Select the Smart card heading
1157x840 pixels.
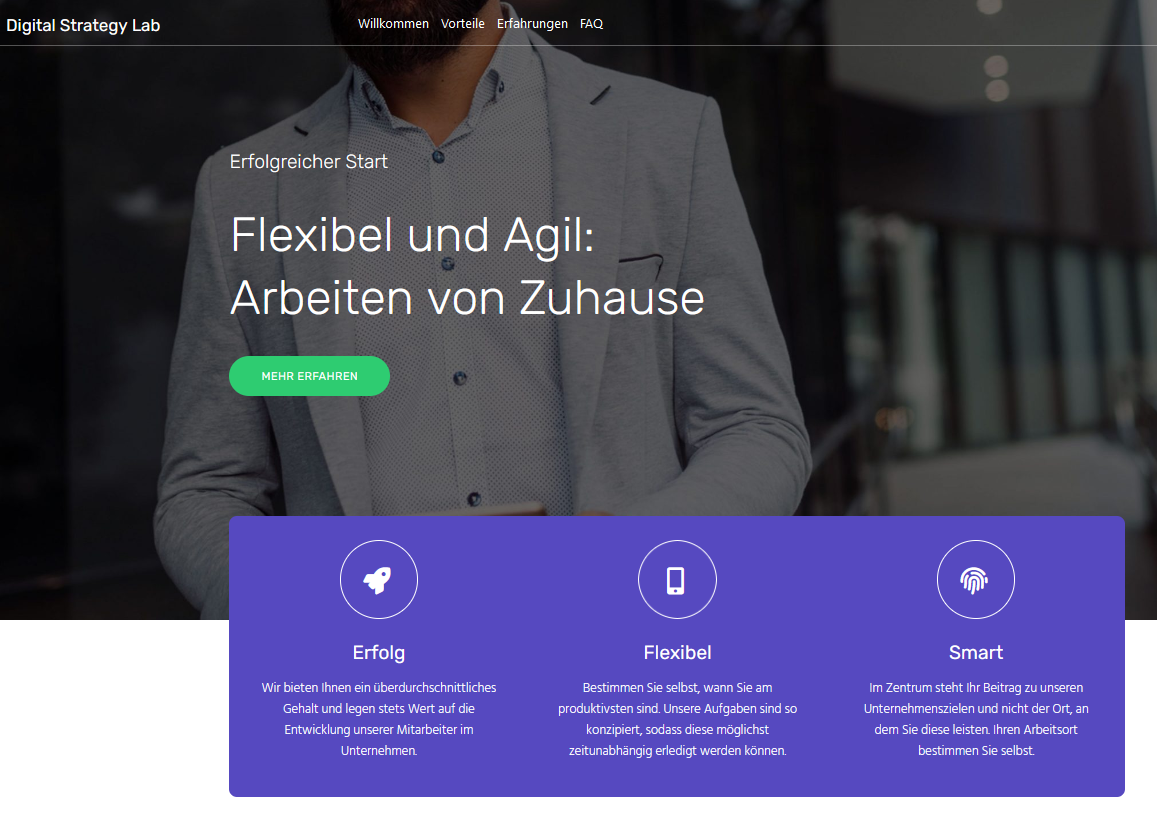click(975, 653)
